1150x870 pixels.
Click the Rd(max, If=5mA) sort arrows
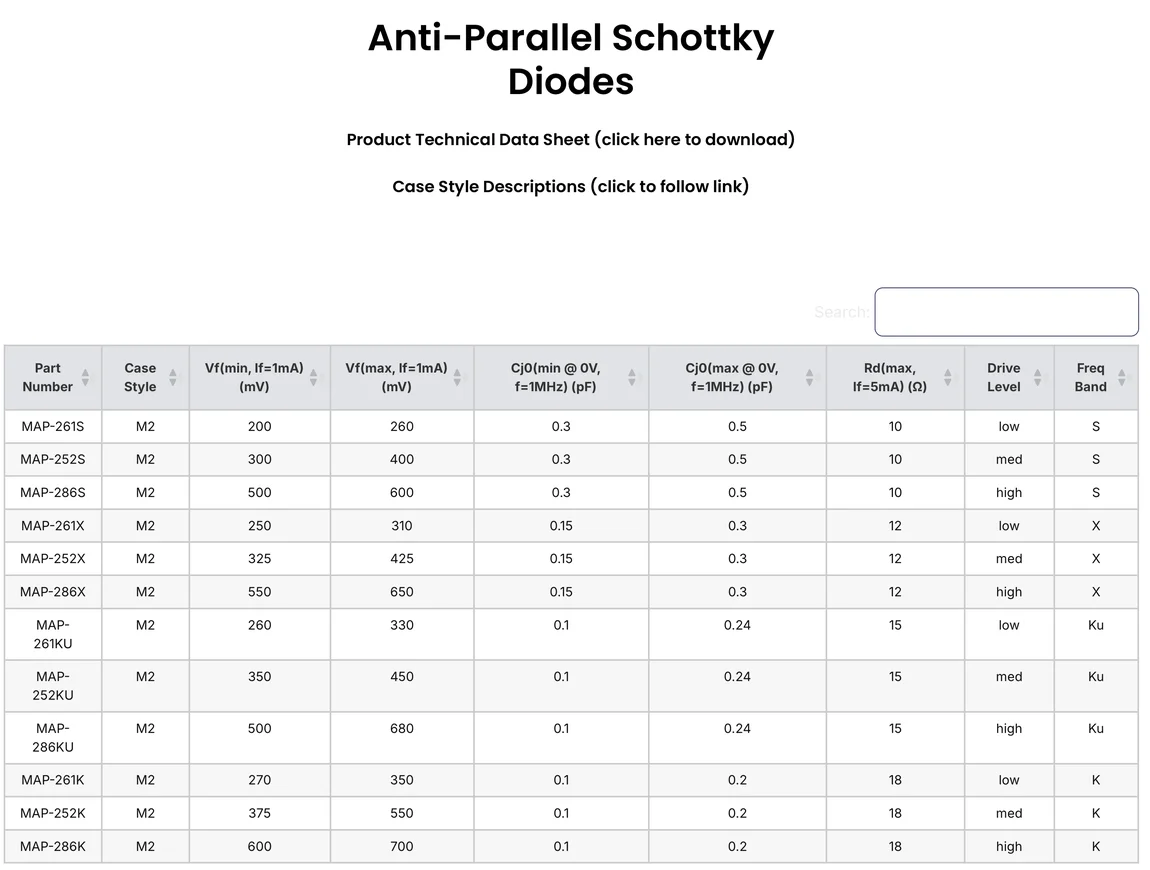(948, 377)
